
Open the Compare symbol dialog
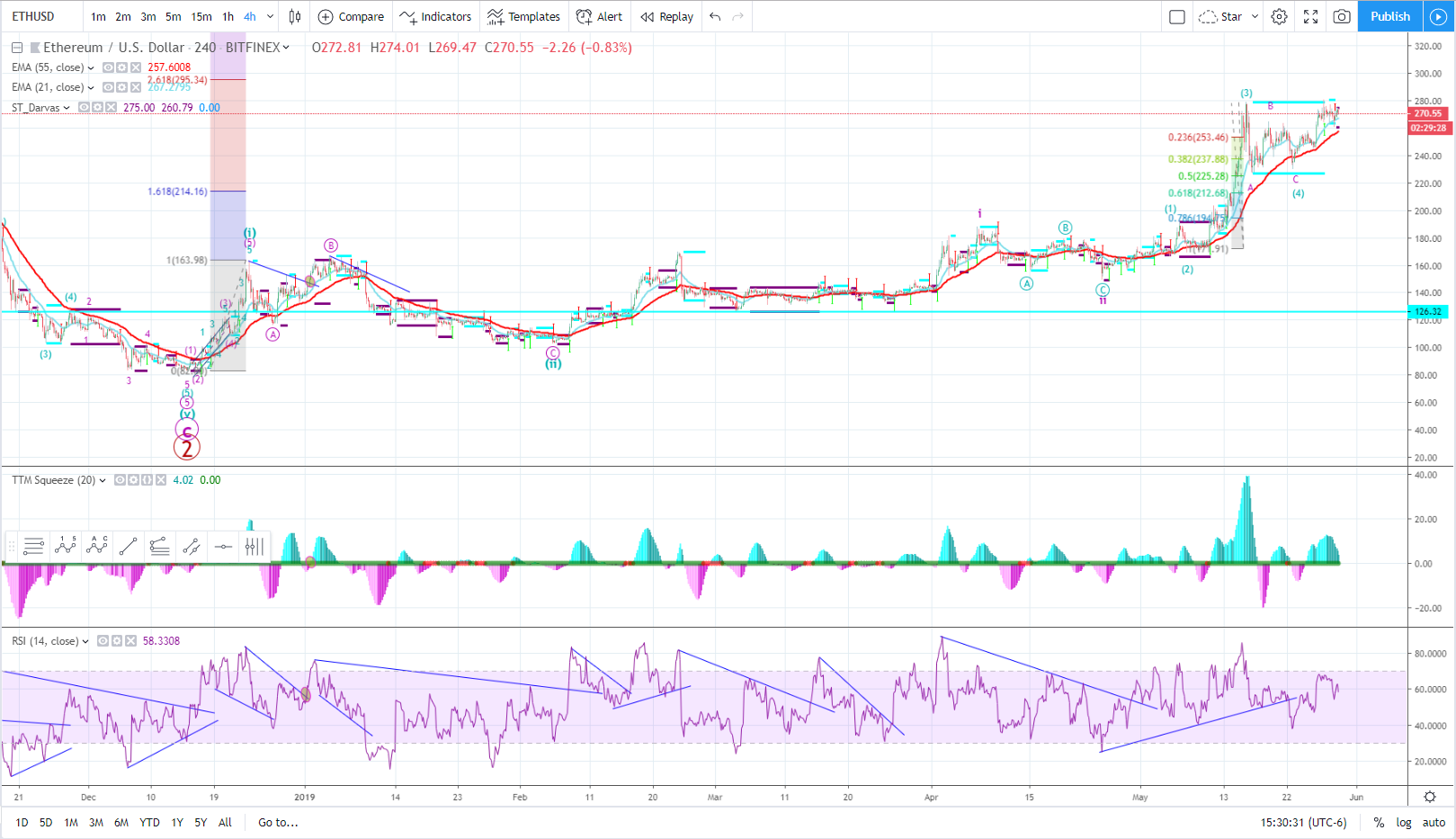coord(351,16)
